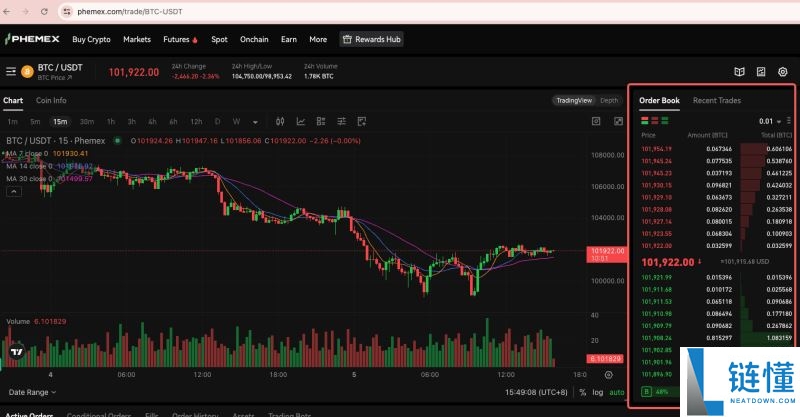Toggle percent scale on chart axis
Image resolution: width=800 pixels, height=417 pixels.
pos(582,392)
